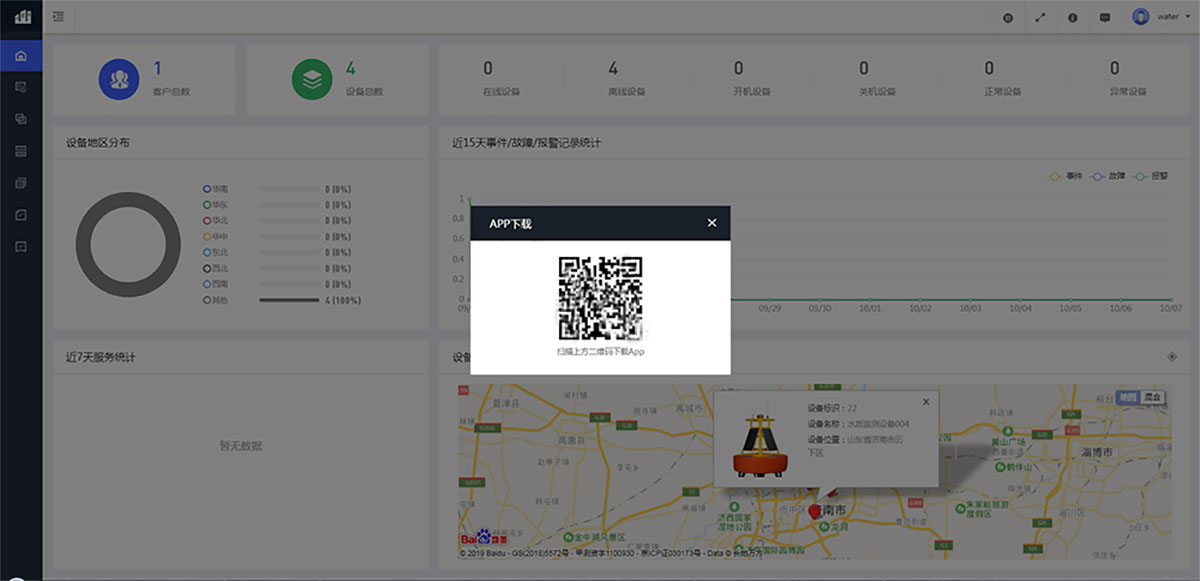Viewport: 1200px width, 581px height.
Task: Toggle the 故障 series in chart legend
Action: click(1108, 176)
